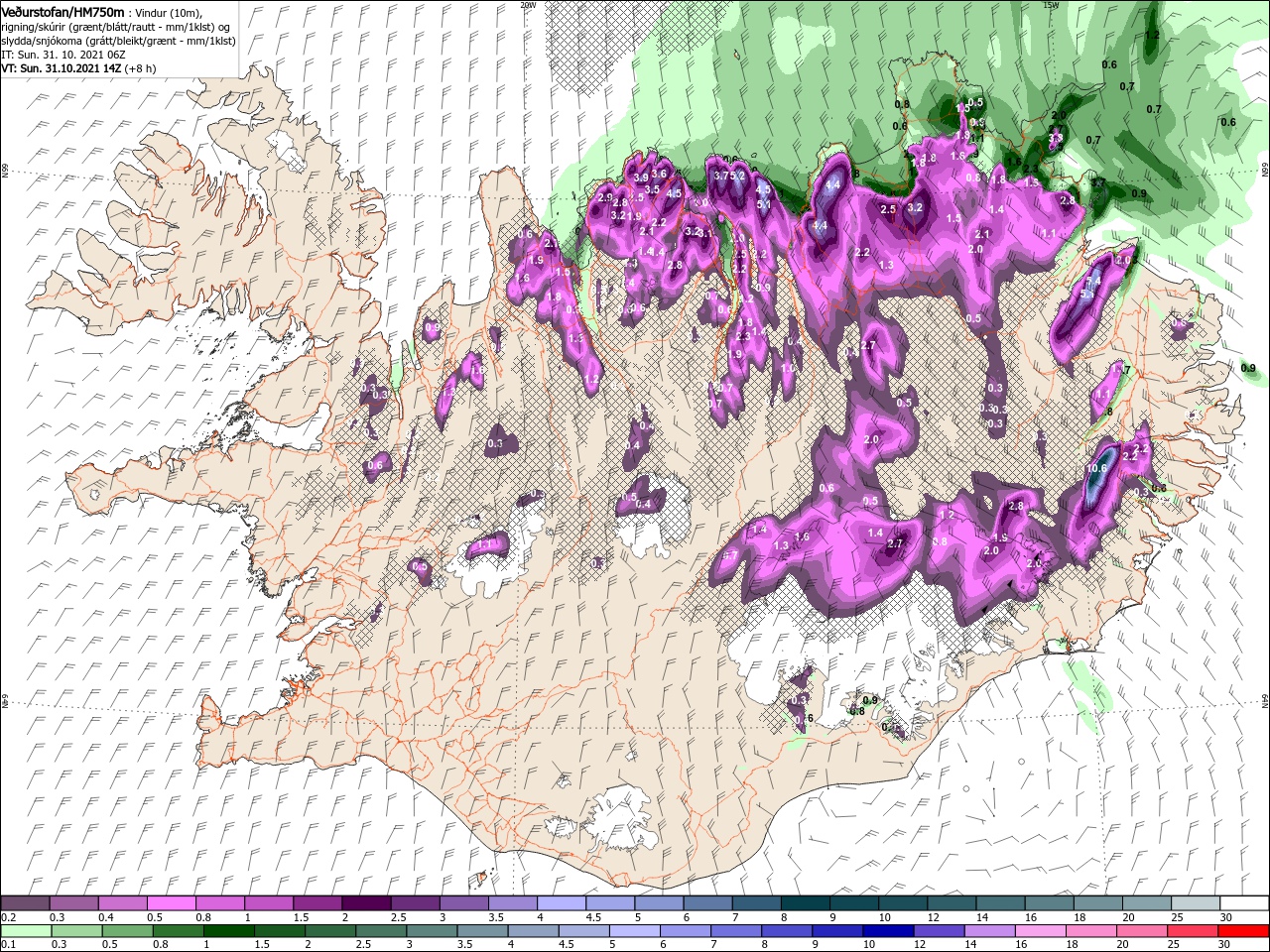
Task: Pick the snow scale swatch labeled 0.8
Action: pos(219,902)
